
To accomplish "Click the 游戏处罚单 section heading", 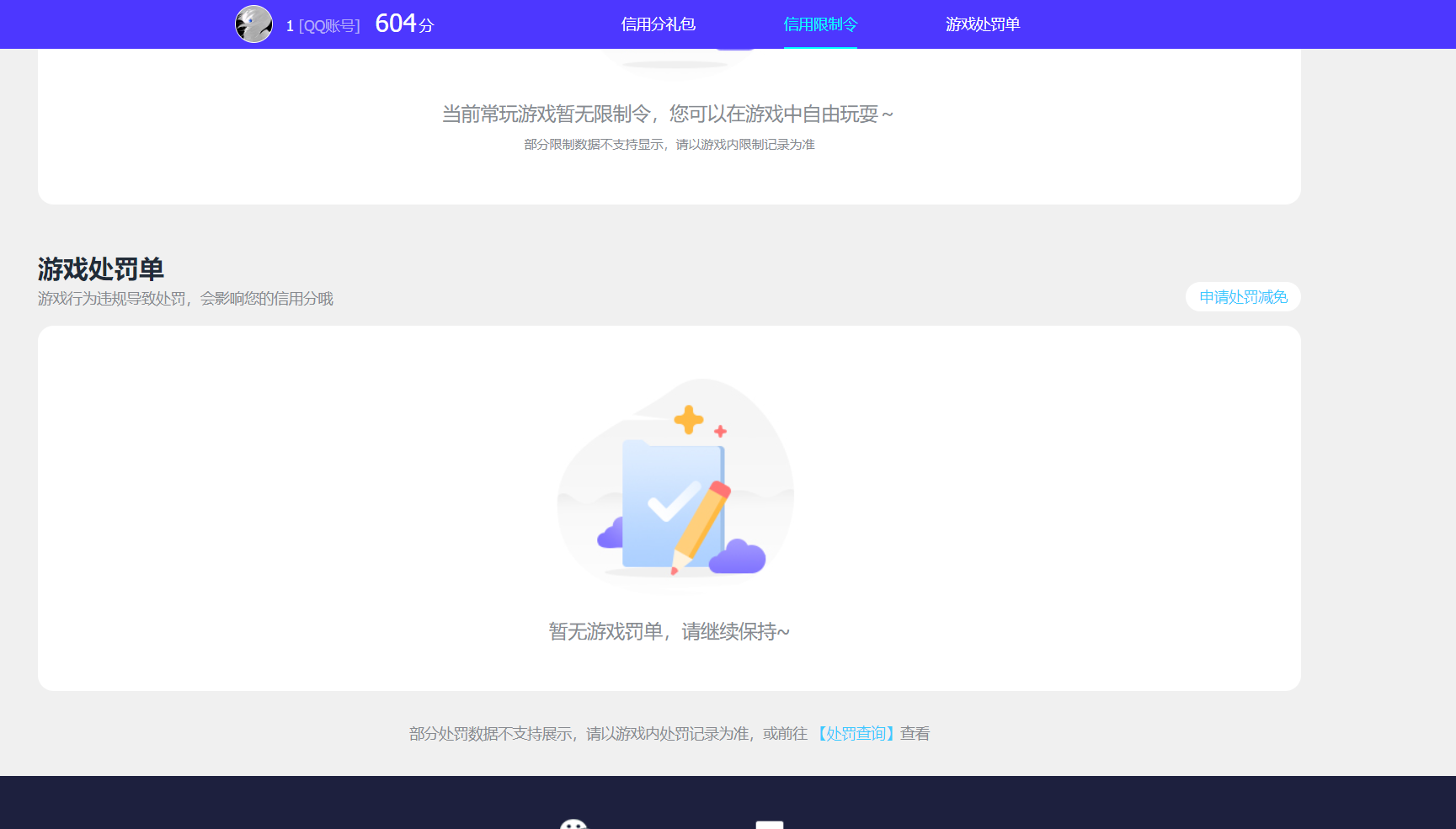I will coord(100,268).
